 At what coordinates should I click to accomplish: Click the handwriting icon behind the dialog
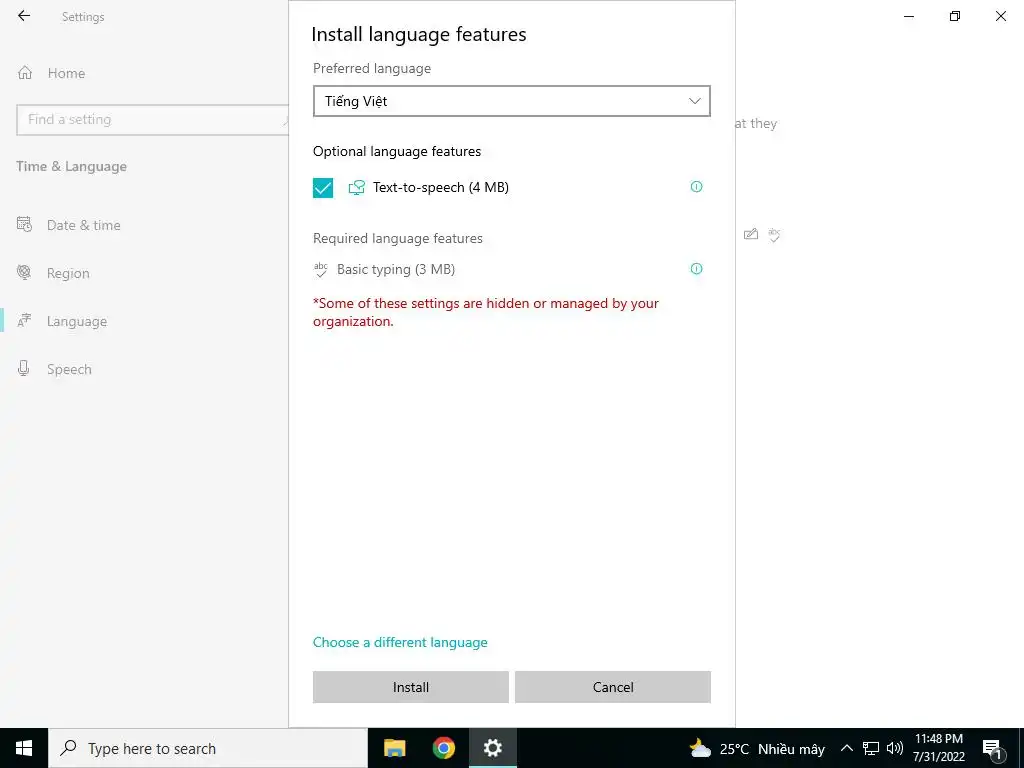click(751, 234)
